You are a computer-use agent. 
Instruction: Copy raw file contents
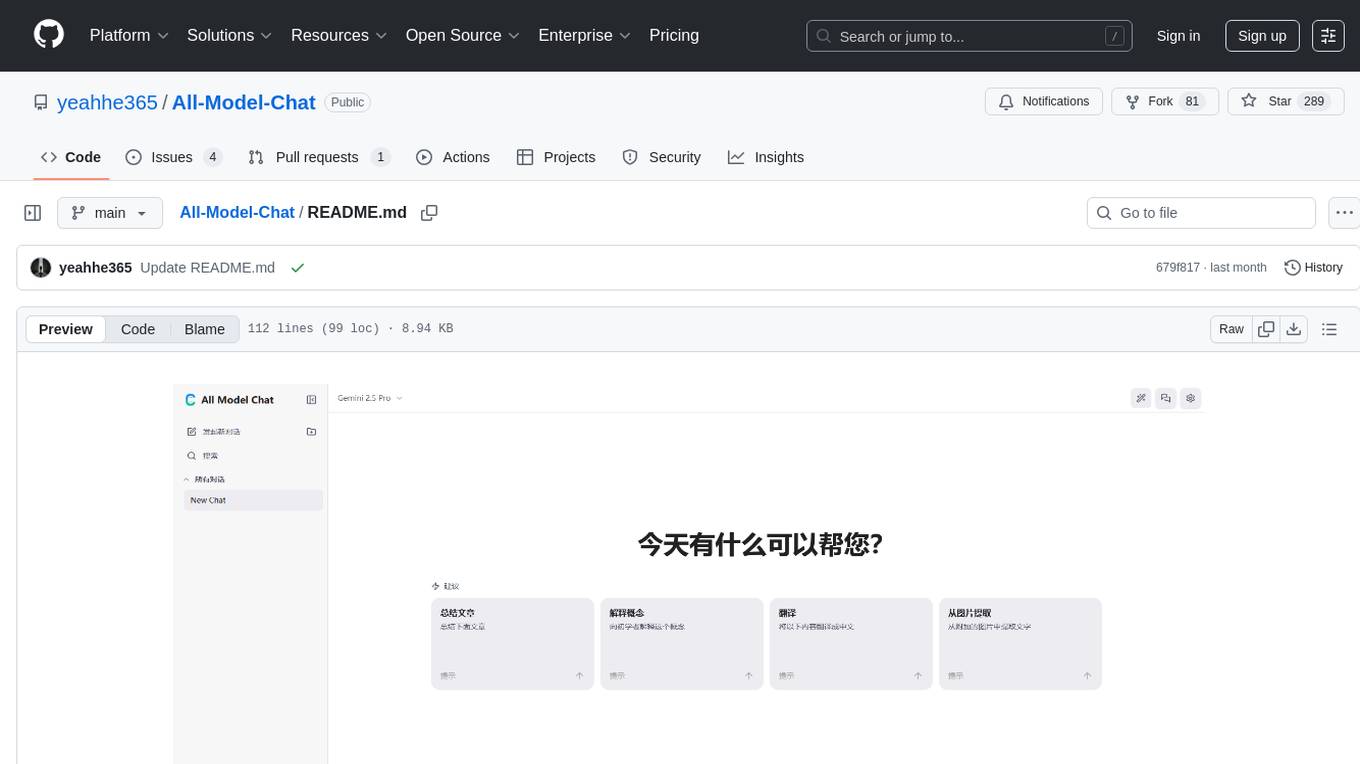pyautogui.click(x=1266, y=329)
